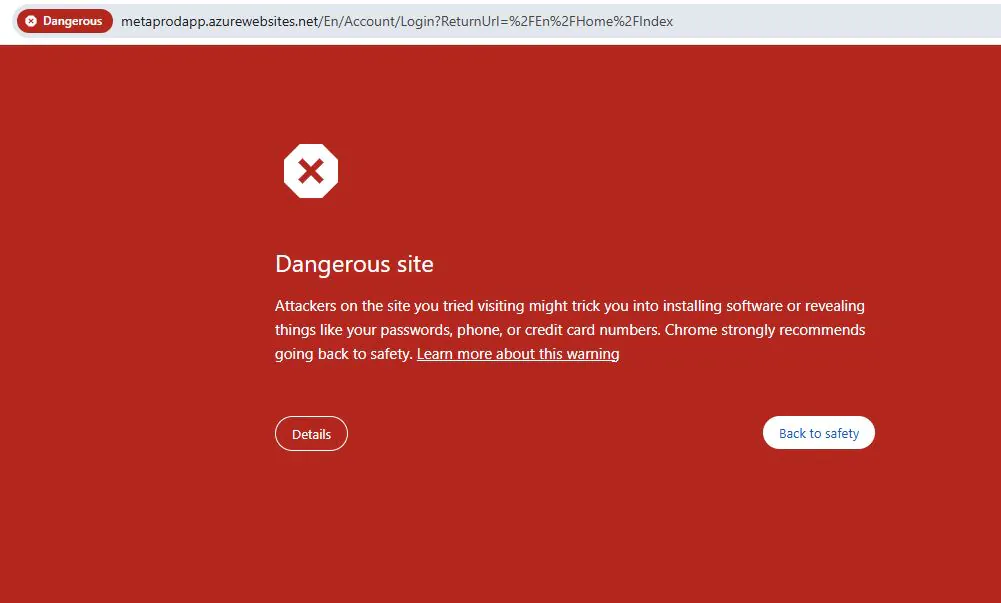Click the /En/Account/Login path in URL
Screen dimensions: 1001x603
377,21
